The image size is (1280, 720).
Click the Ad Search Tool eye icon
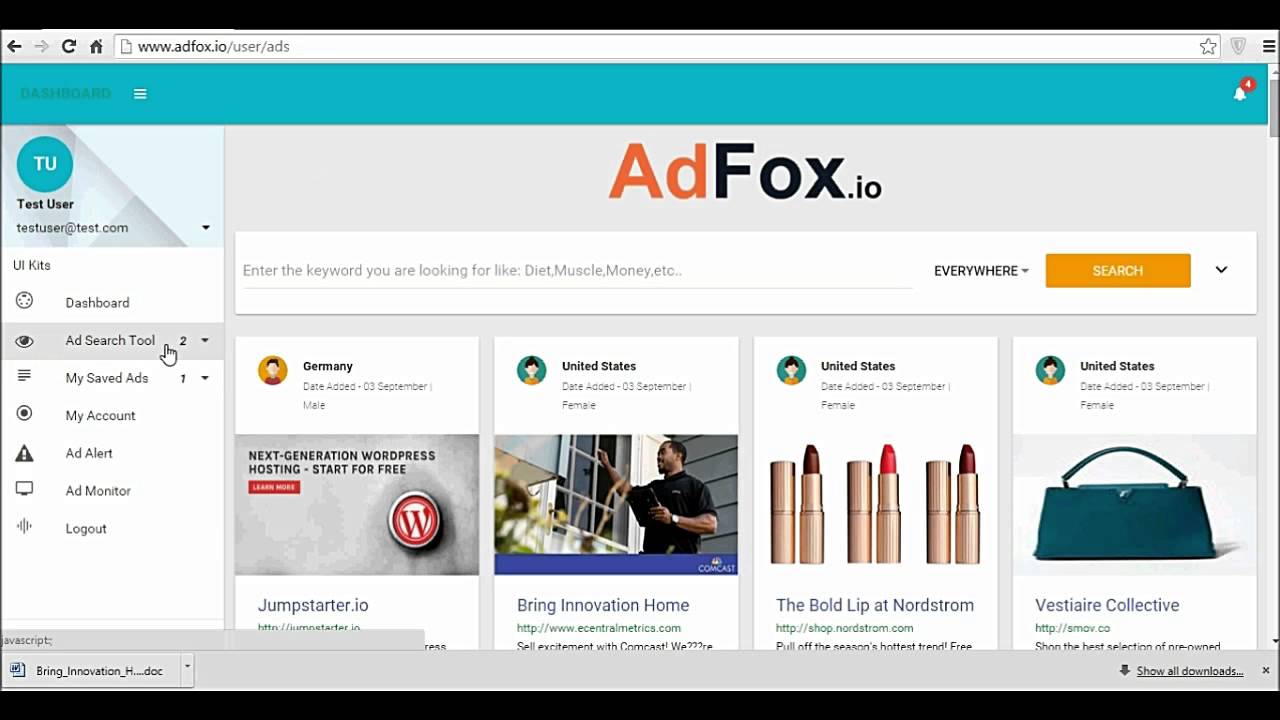pyautogui.click(x=25, y=341)
